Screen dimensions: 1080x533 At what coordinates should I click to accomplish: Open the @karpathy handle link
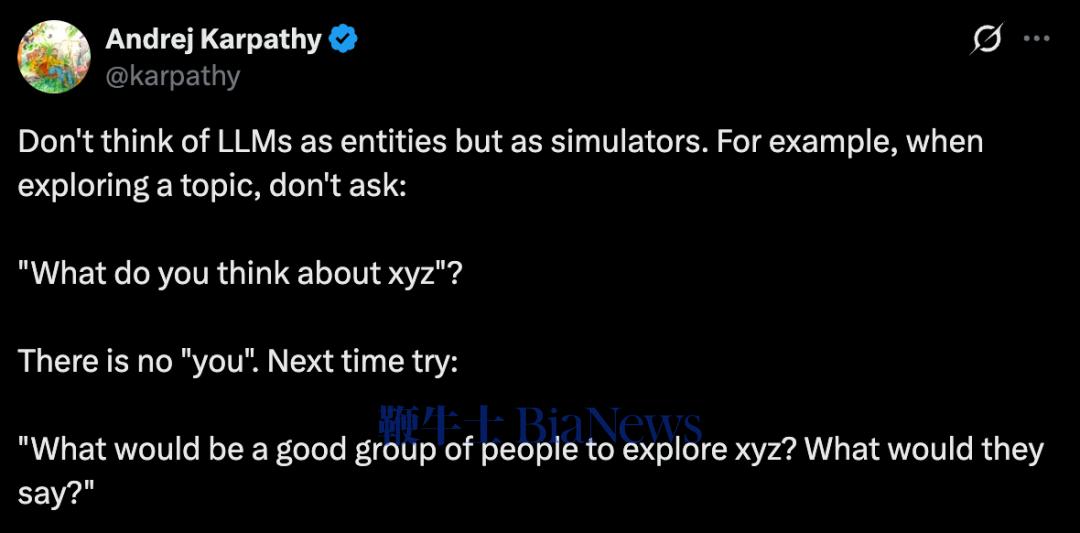(172, 76)
